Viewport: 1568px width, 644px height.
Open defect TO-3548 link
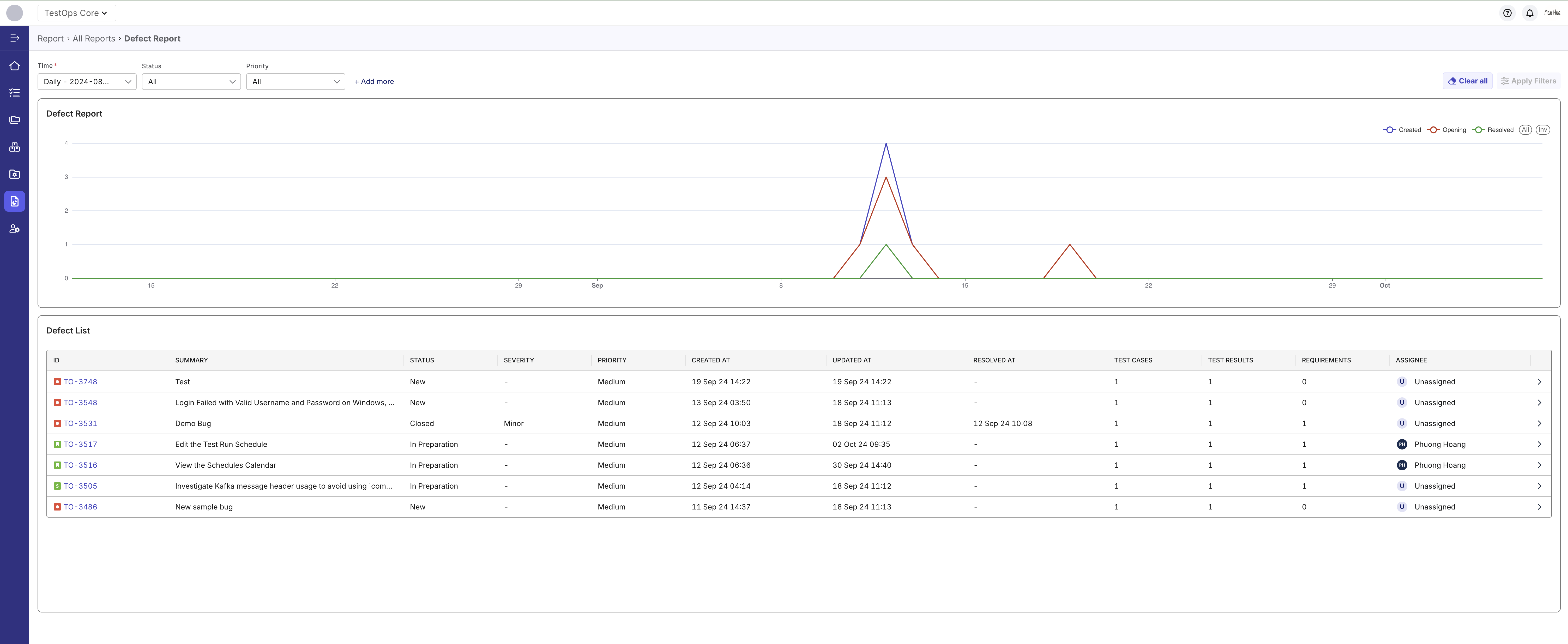(80, 402)
